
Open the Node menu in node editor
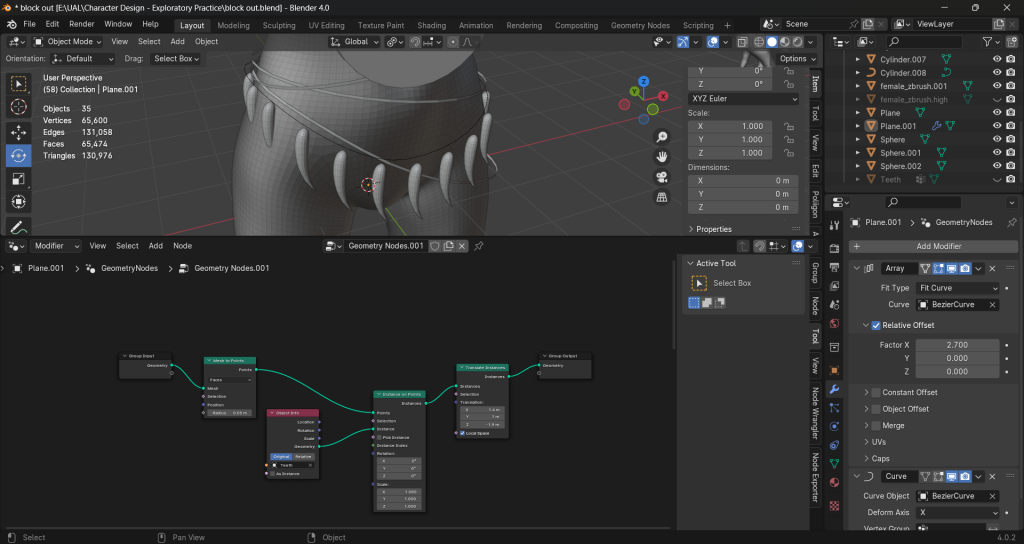tap(182, 246)
